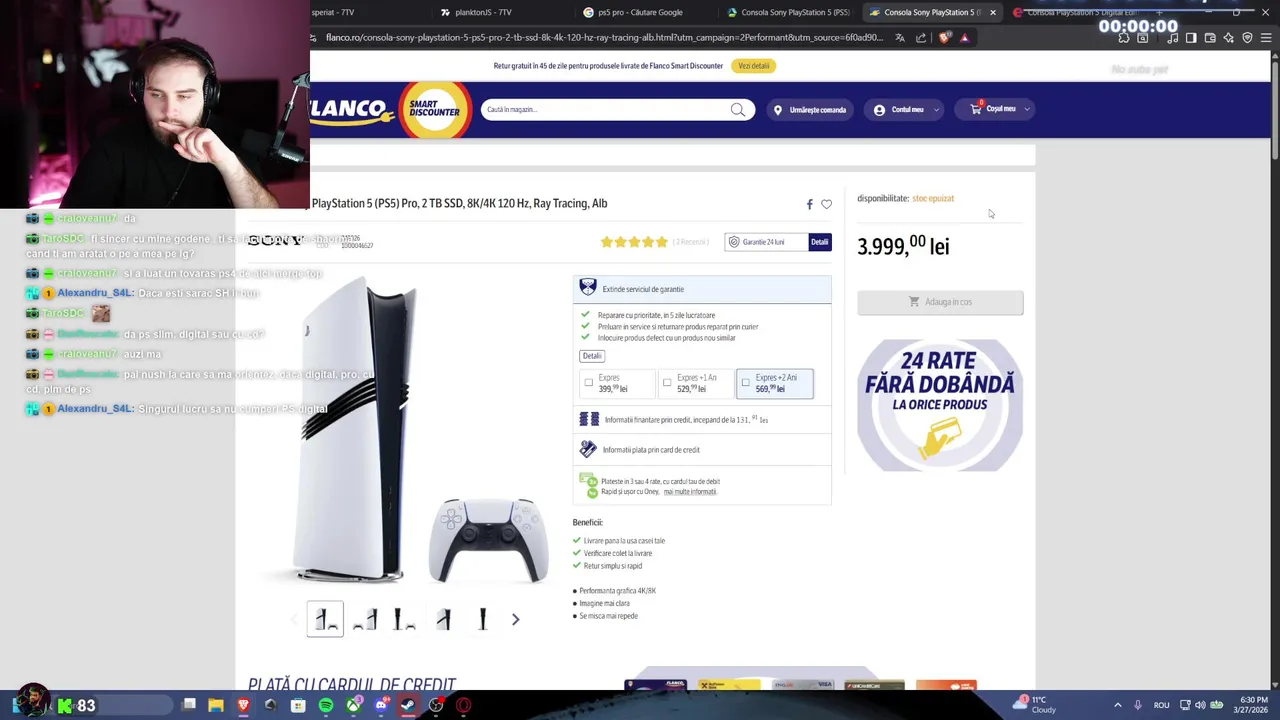Screen dimensions: 1280x720
Task: Open Discord from taskbar
Action: click(x=381, y=705)
